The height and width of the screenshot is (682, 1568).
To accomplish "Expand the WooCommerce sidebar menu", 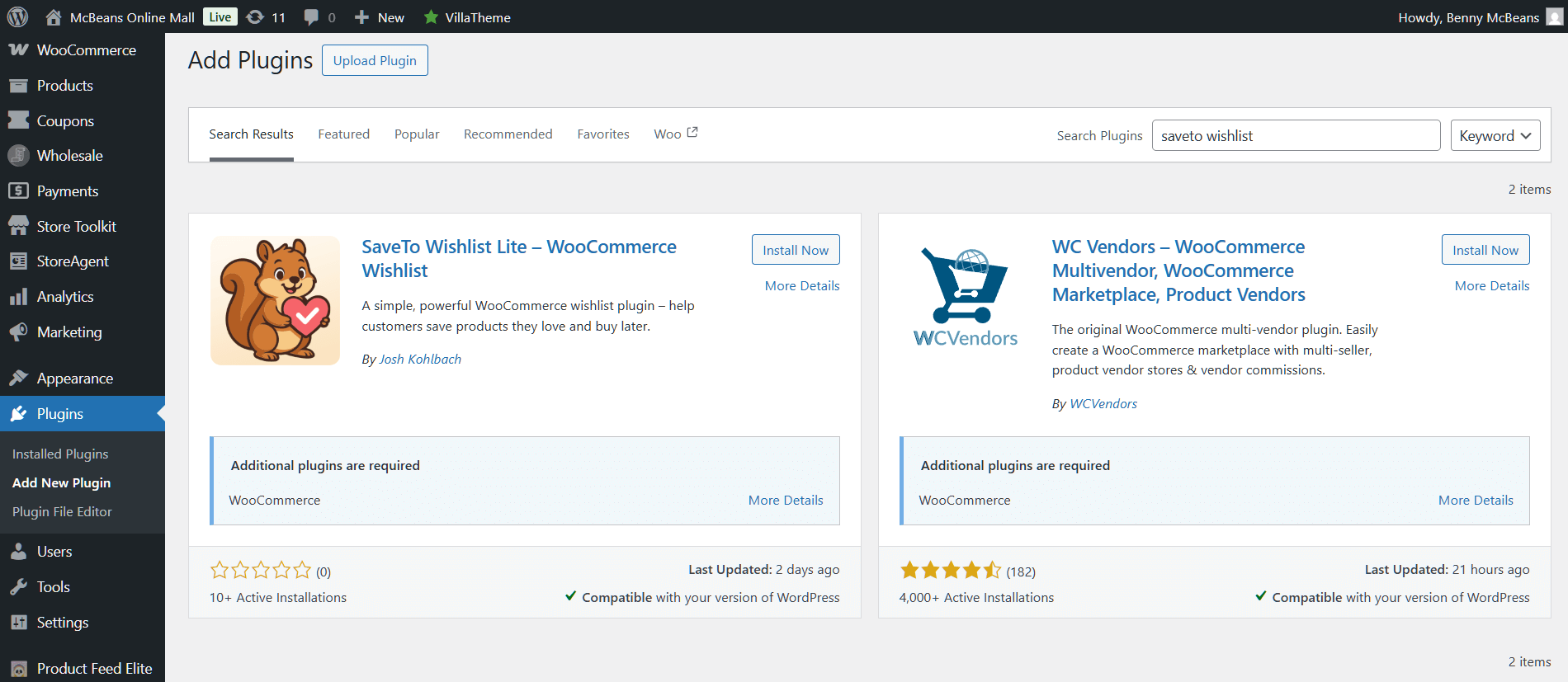I will pyautogui.click(x=86, y=50).
